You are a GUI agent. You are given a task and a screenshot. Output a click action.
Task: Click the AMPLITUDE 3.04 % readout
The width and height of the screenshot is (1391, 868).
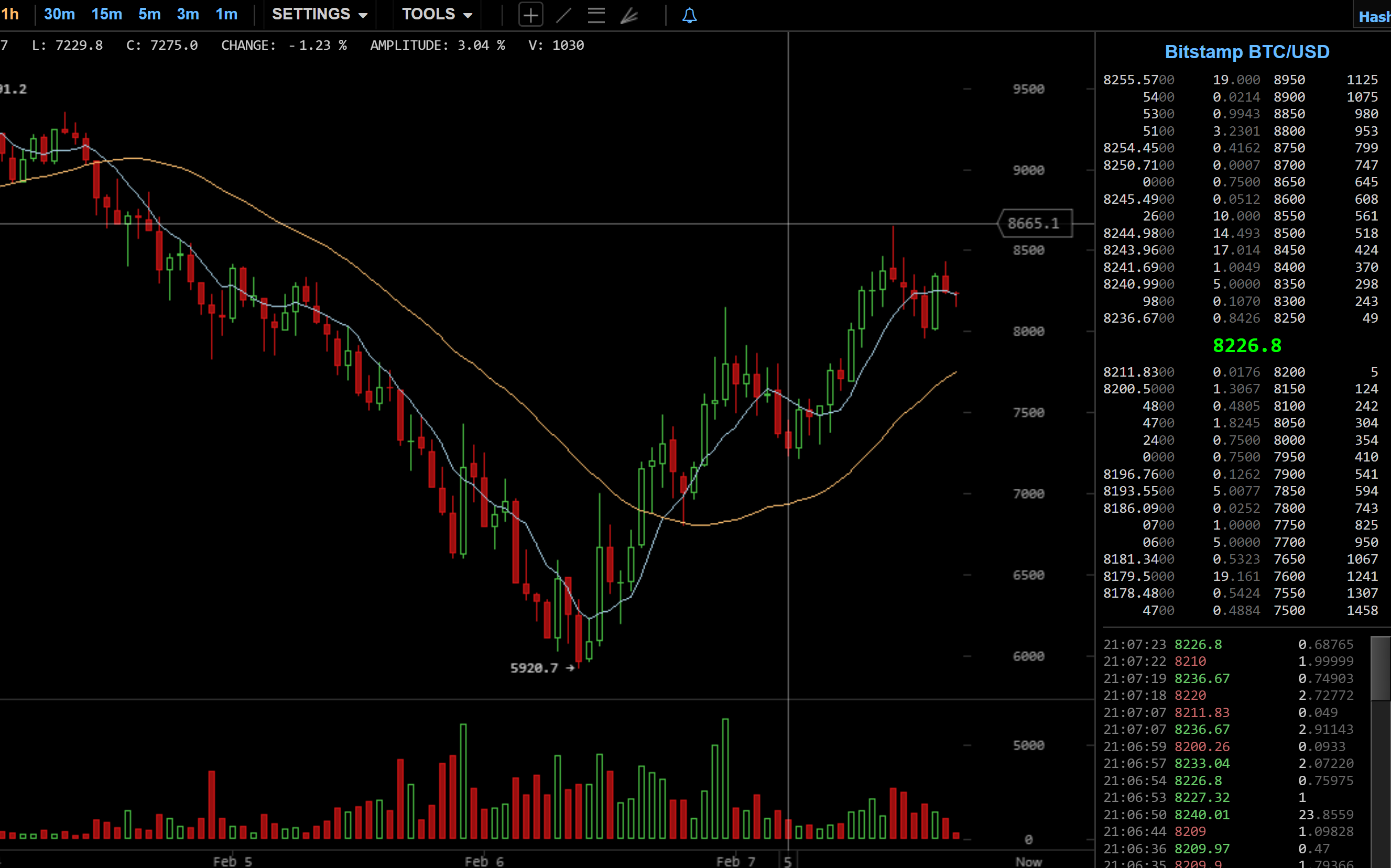point(438,46)
